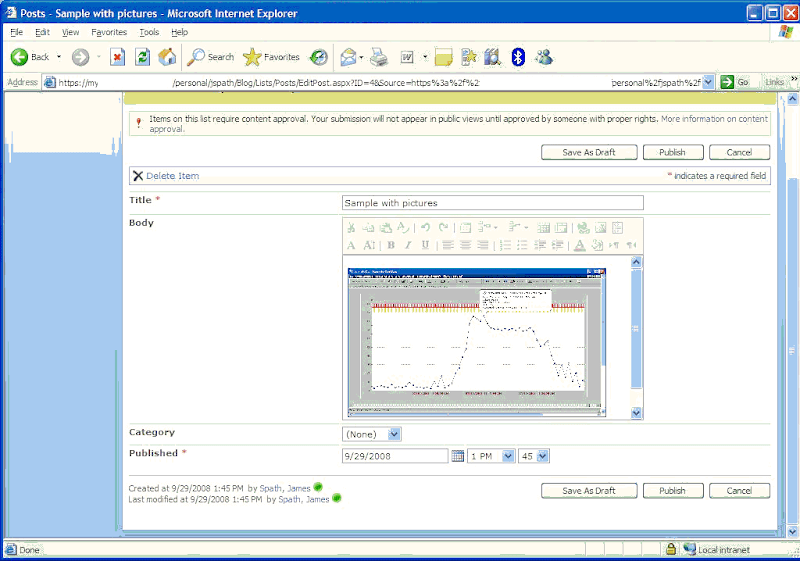Viewport: 800px width, 561px height.
Task: Open the published minutes dropdown showing 45
Action: [x=542, y=456]
